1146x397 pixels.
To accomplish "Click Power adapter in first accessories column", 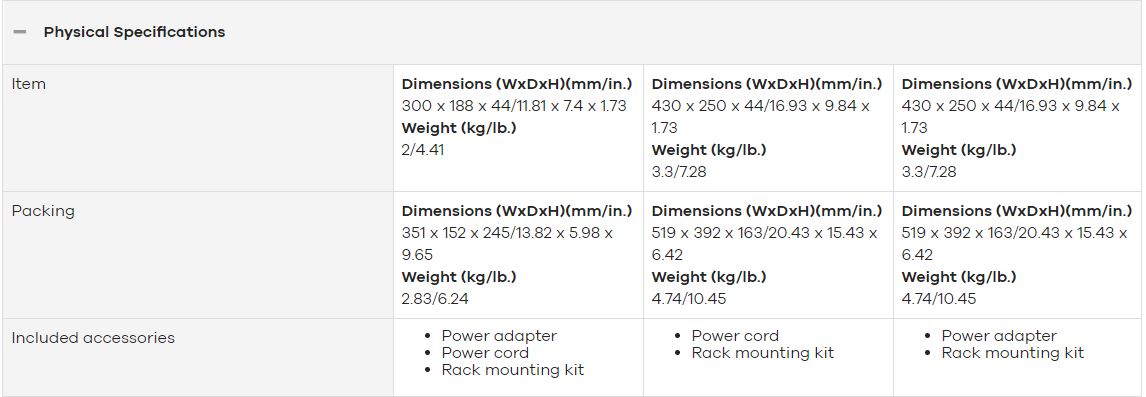I will click(x=499, y=336).
